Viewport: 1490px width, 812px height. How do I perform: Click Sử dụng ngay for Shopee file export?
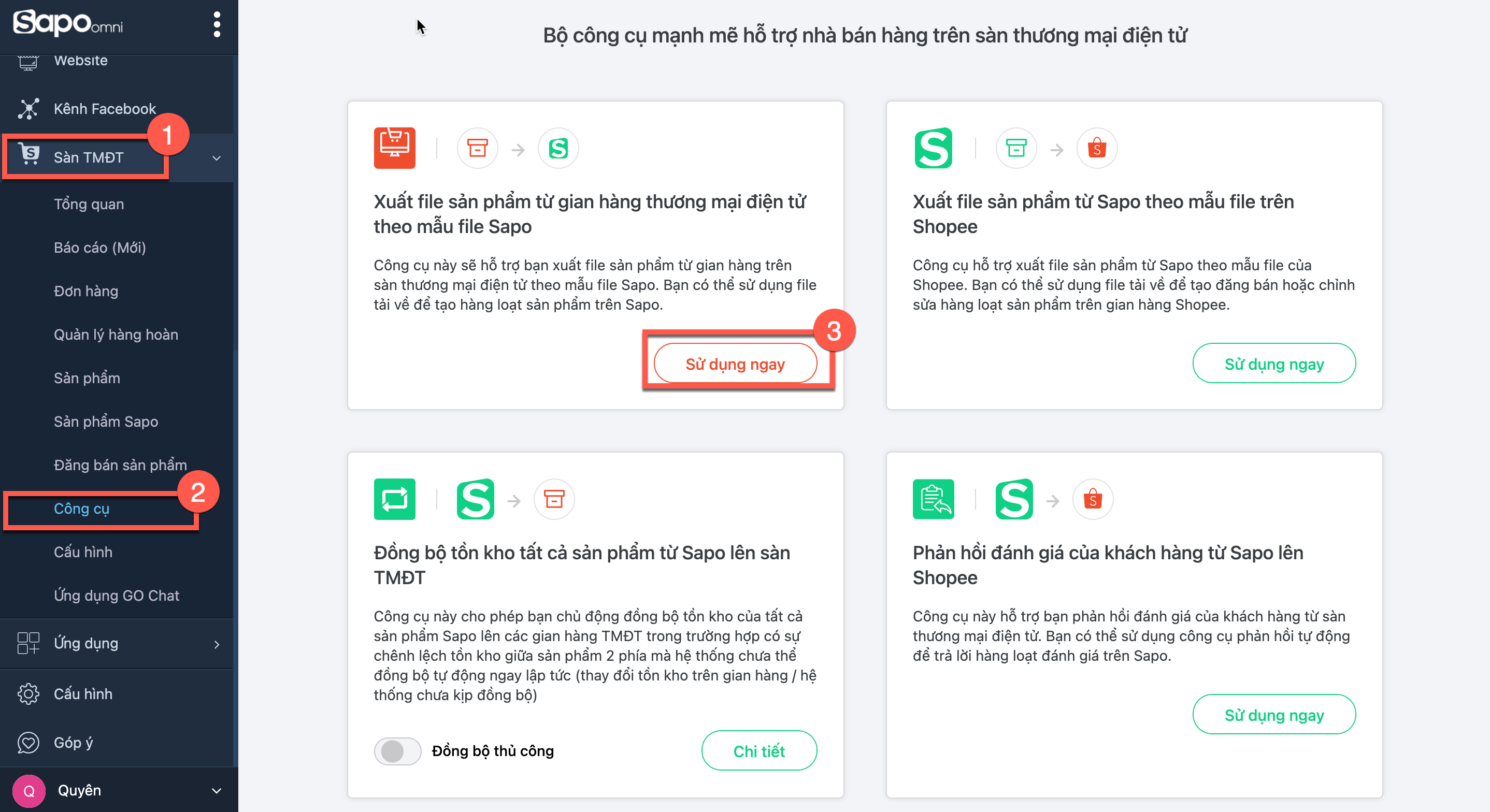(x=1274, y=364)
